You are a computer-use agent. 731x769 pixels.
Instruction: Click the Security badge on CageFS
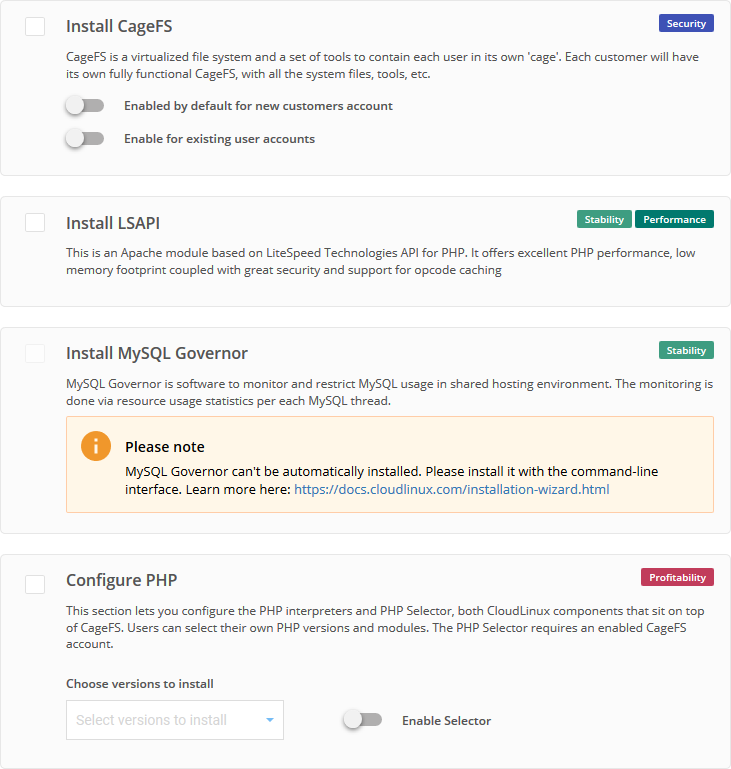(686, 23)
